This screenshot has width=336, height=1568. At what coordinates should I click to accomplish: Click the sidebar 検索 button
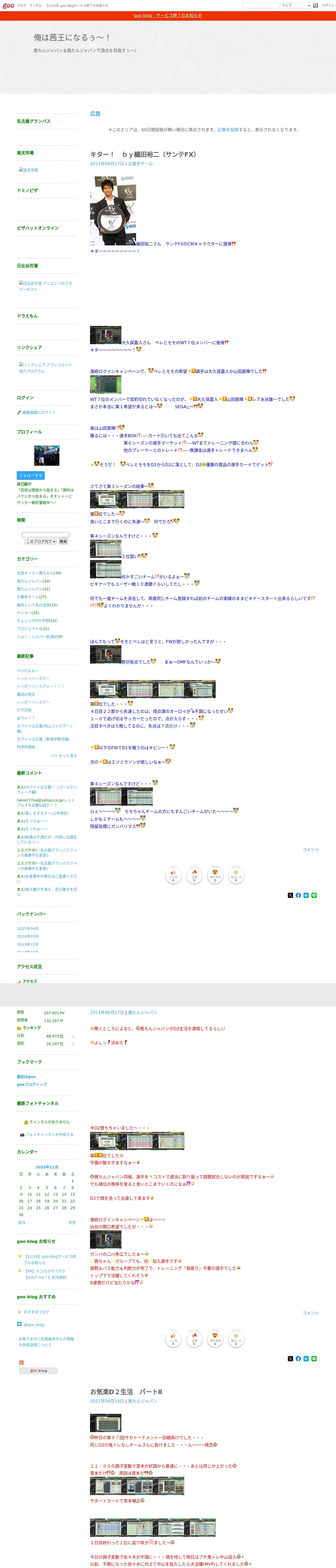click(x=63, y=541)
